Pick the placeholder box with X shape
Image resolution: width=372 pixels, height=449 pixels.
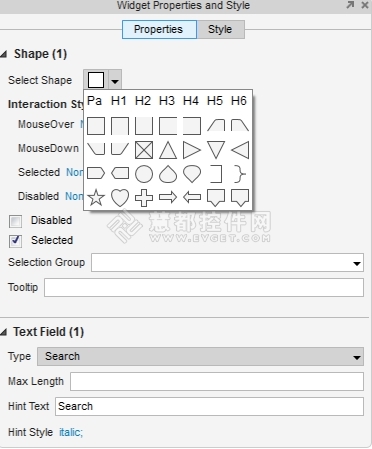coord(144,150)
